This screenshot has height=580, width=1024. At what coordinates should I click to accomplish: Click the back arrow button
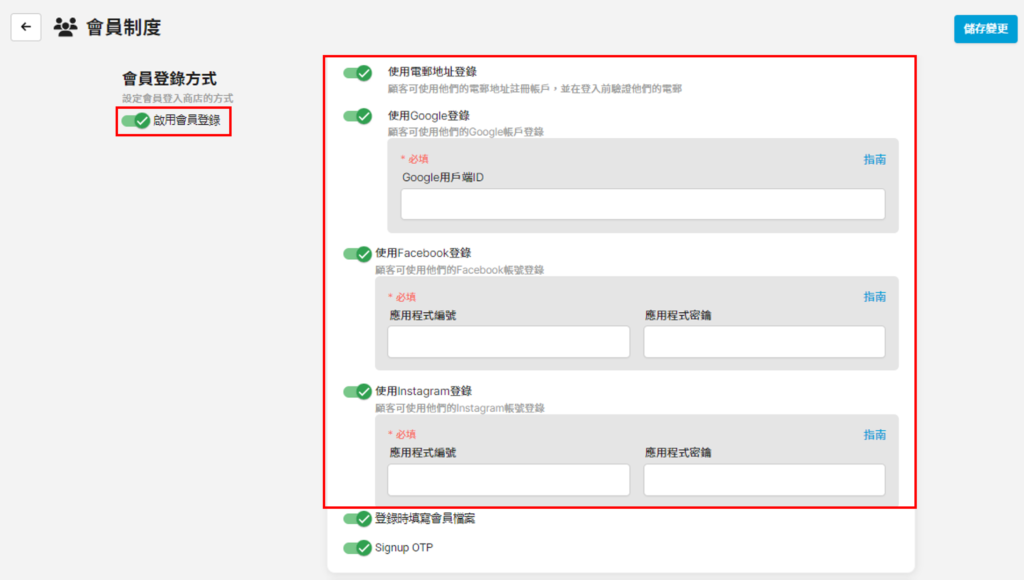tap(26, 27)
